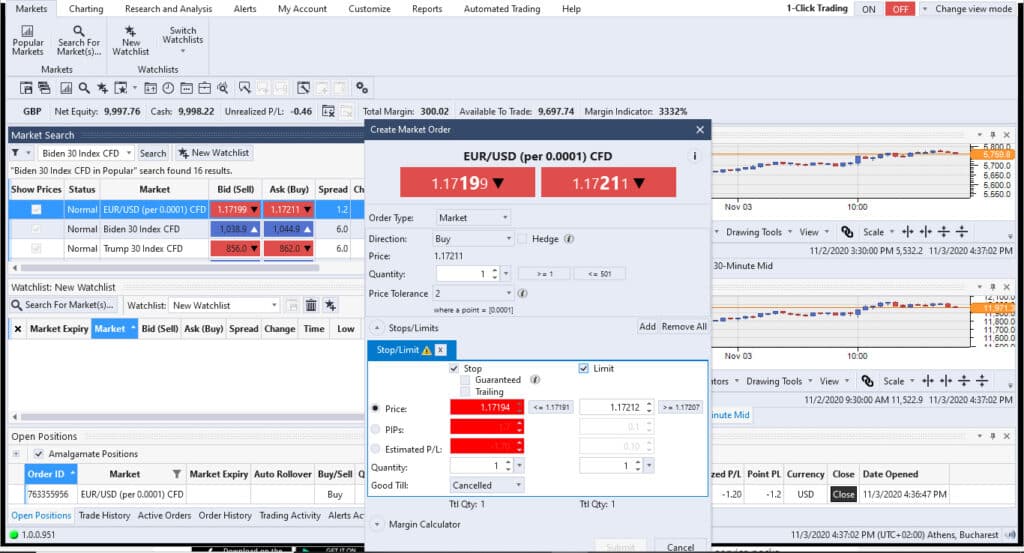The height and width of the screenshot is (553, 1024).
Task: Switch to Order History tab
Action: 225,516
